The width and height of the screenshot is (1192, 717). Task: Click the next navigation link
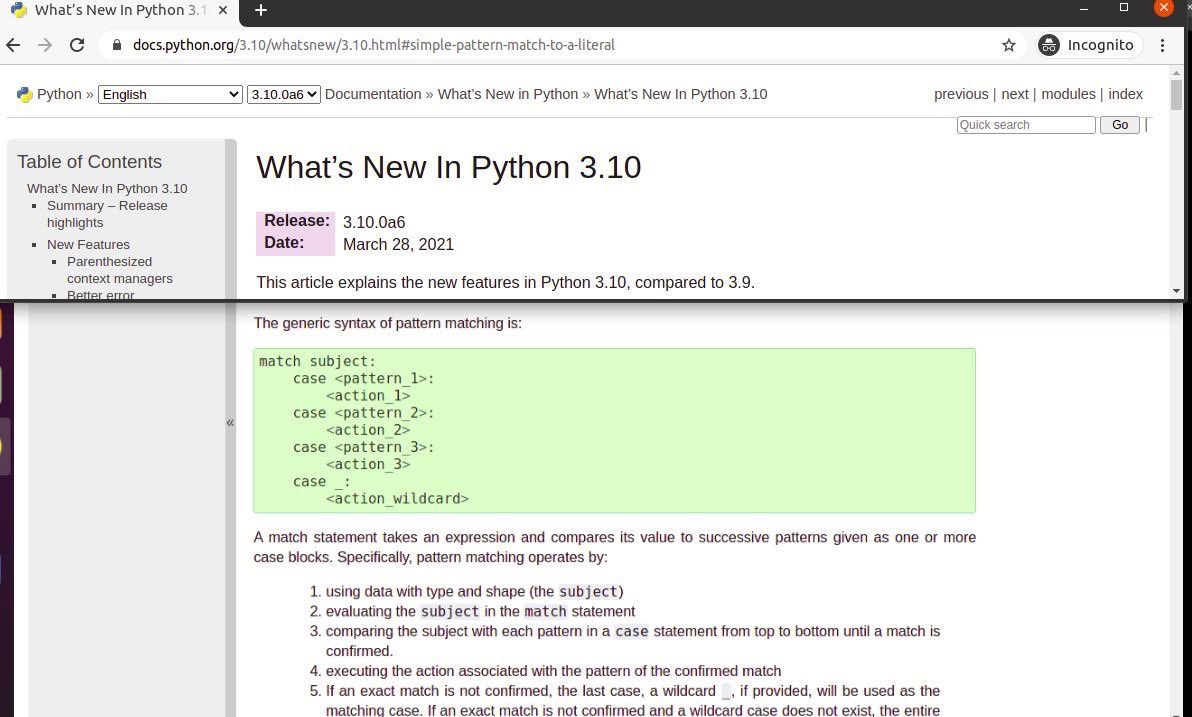pos(1015,94)
